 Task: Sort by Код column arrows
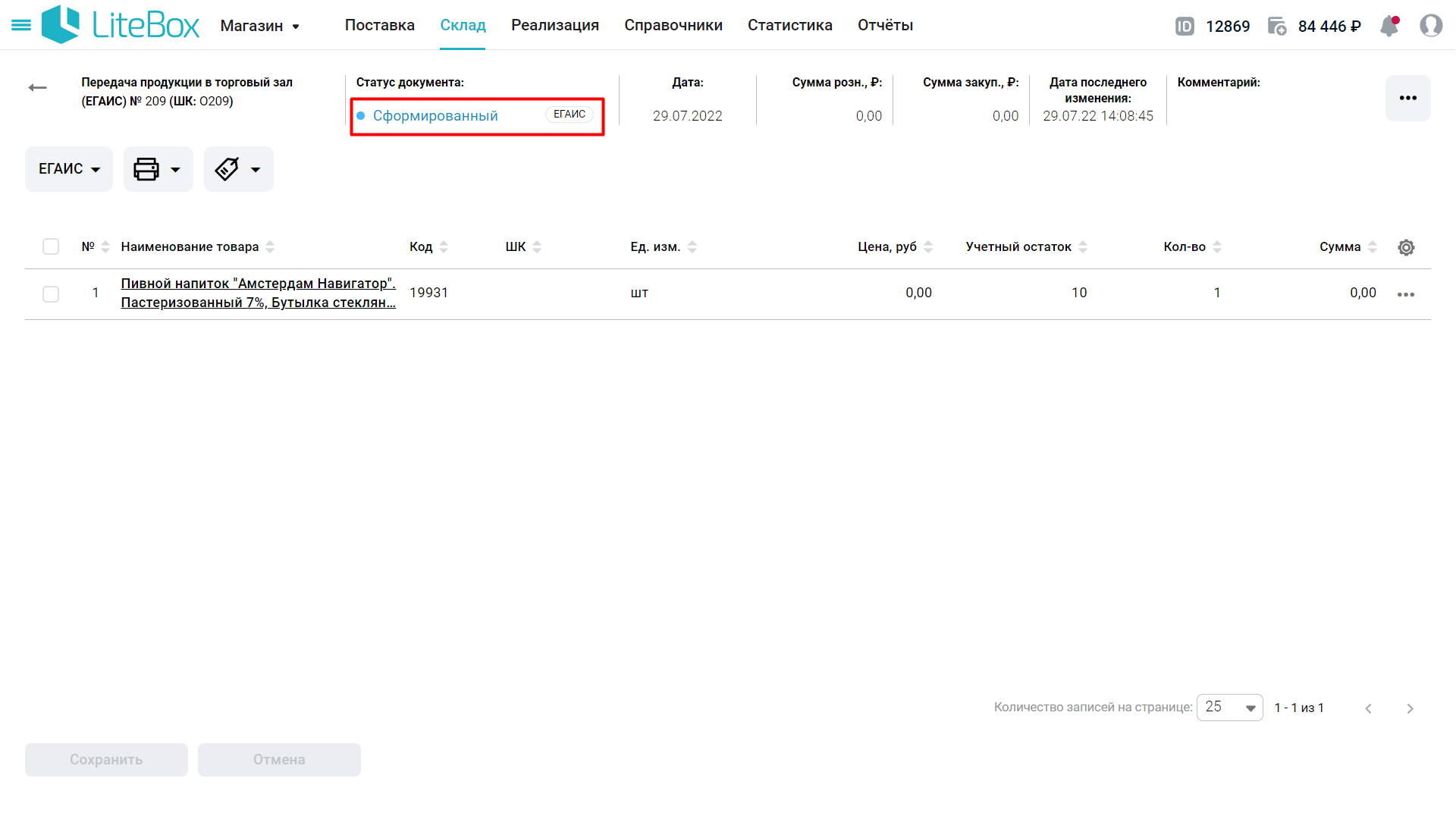pyautogui.click(x=444, y=247)
